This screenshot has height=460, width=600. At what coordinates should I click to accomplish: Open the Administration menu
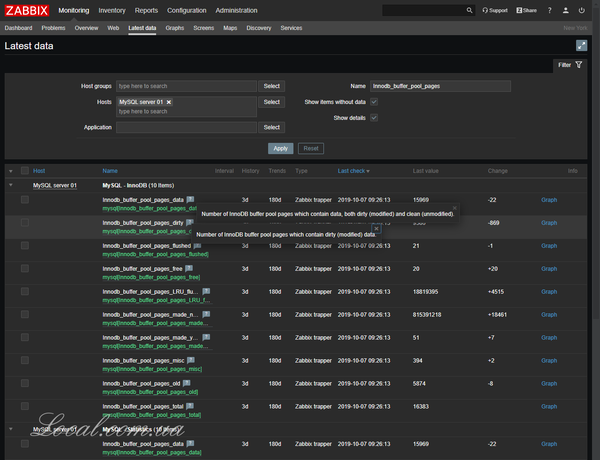tap(236, 10)
